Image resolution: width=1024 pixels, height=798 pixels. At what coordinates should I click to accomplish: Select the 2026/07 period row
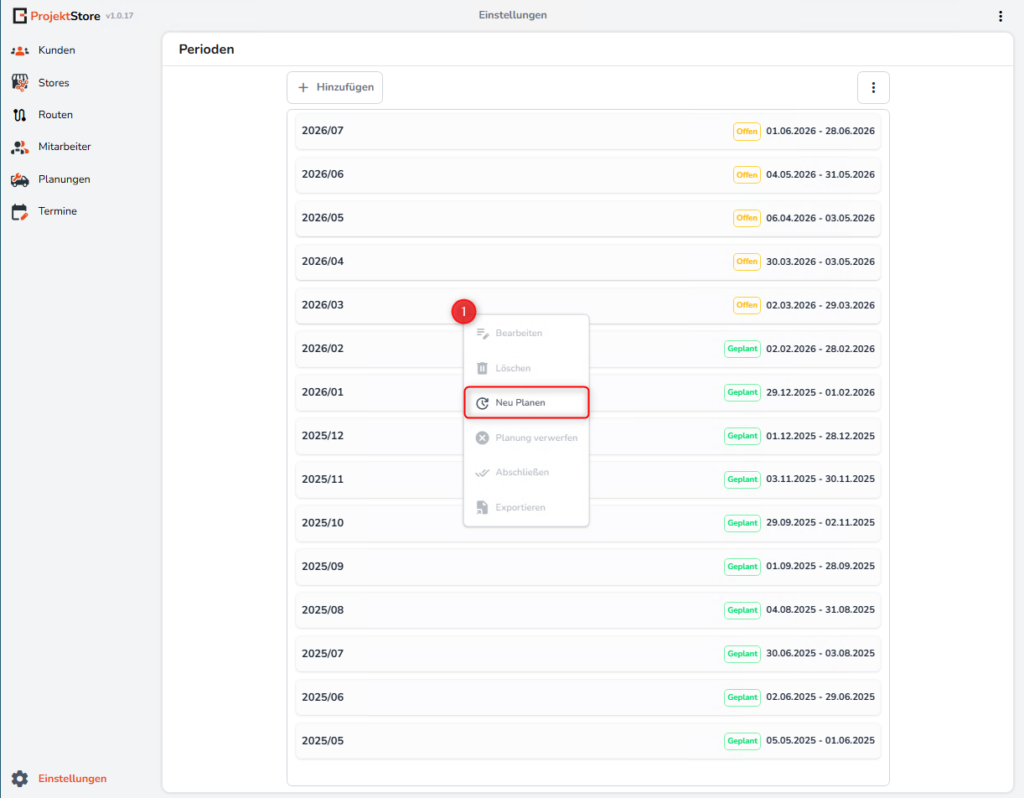point(500,131)
